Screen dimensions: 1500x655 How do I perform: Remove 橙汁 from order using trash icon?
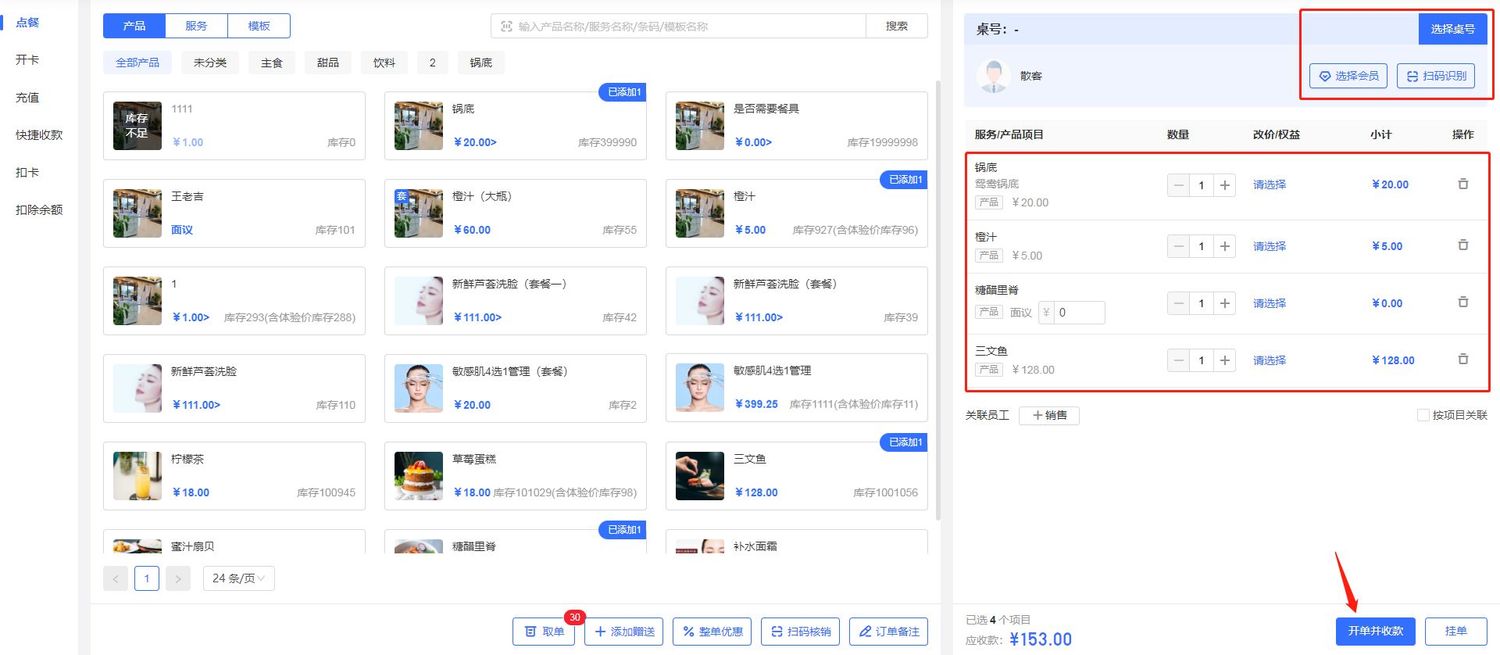pos(1462,245)
